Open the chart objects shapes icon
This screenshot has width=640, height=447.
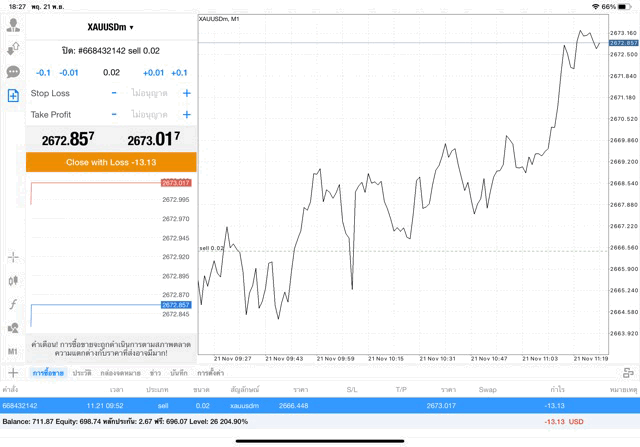(13, 328)
